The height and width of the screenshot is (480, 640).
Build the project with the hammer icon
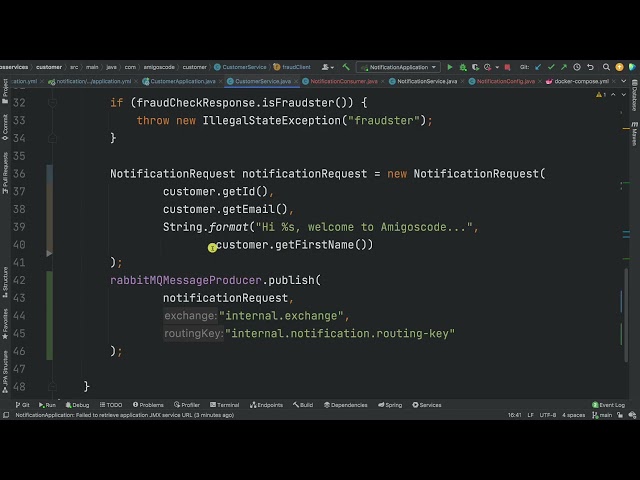[x=346, y=67]
